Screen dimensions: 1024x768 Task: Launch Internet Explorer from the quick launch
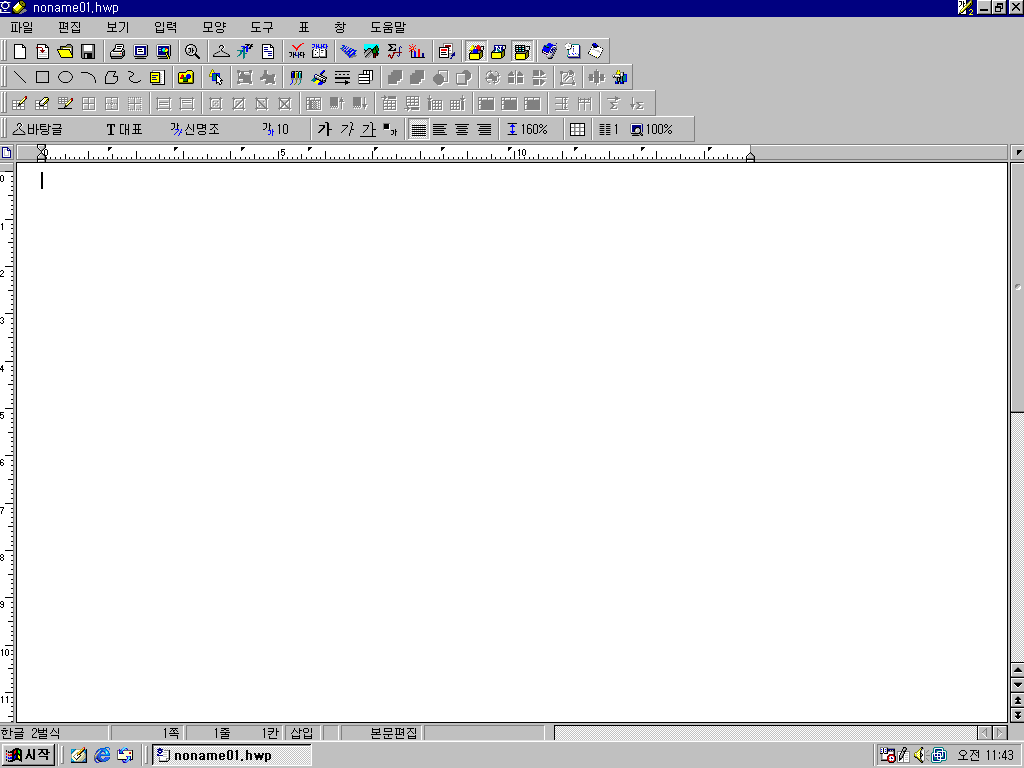click(102, 755)
